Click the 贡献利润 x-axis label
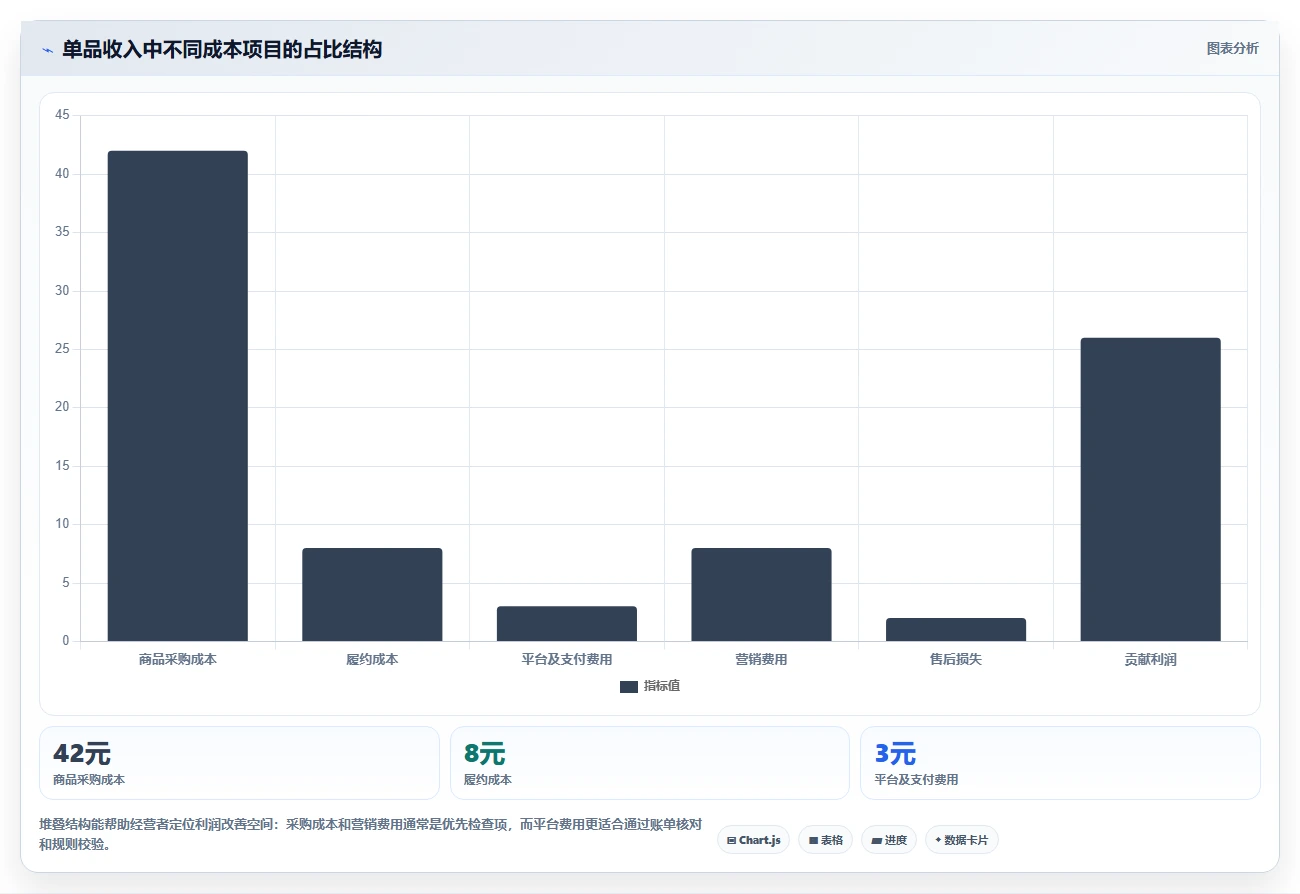1300x894 pixels. (x=1150, y=660)
